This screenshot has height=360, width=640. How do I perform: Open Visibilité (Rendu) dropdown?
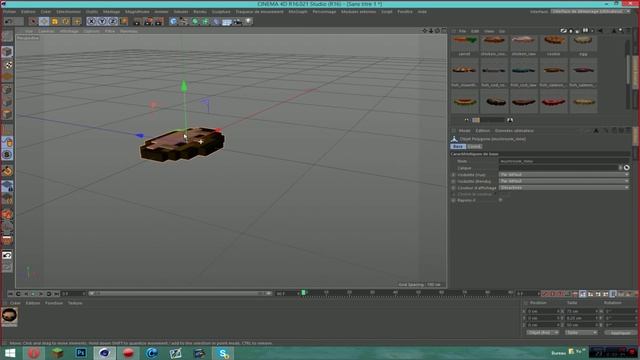click(564, 181)
